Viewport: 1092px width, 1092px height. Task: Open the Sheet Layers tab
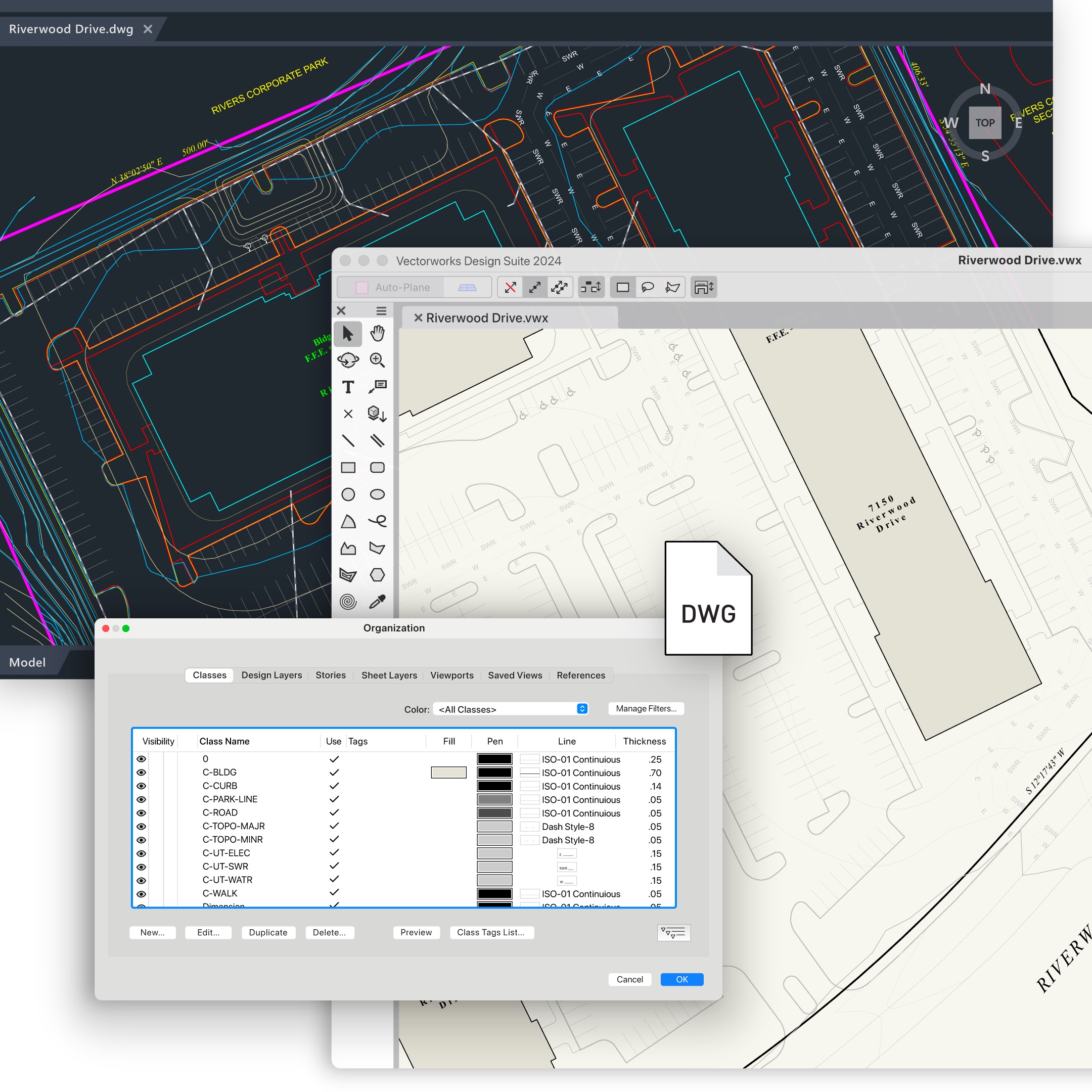(389, 675)
